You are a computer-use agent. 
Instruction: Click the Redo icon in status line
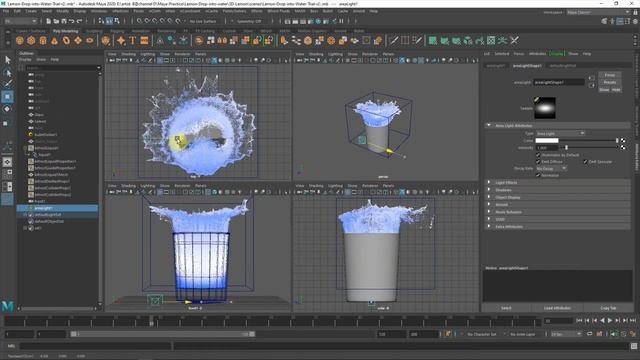coord(80,21)
